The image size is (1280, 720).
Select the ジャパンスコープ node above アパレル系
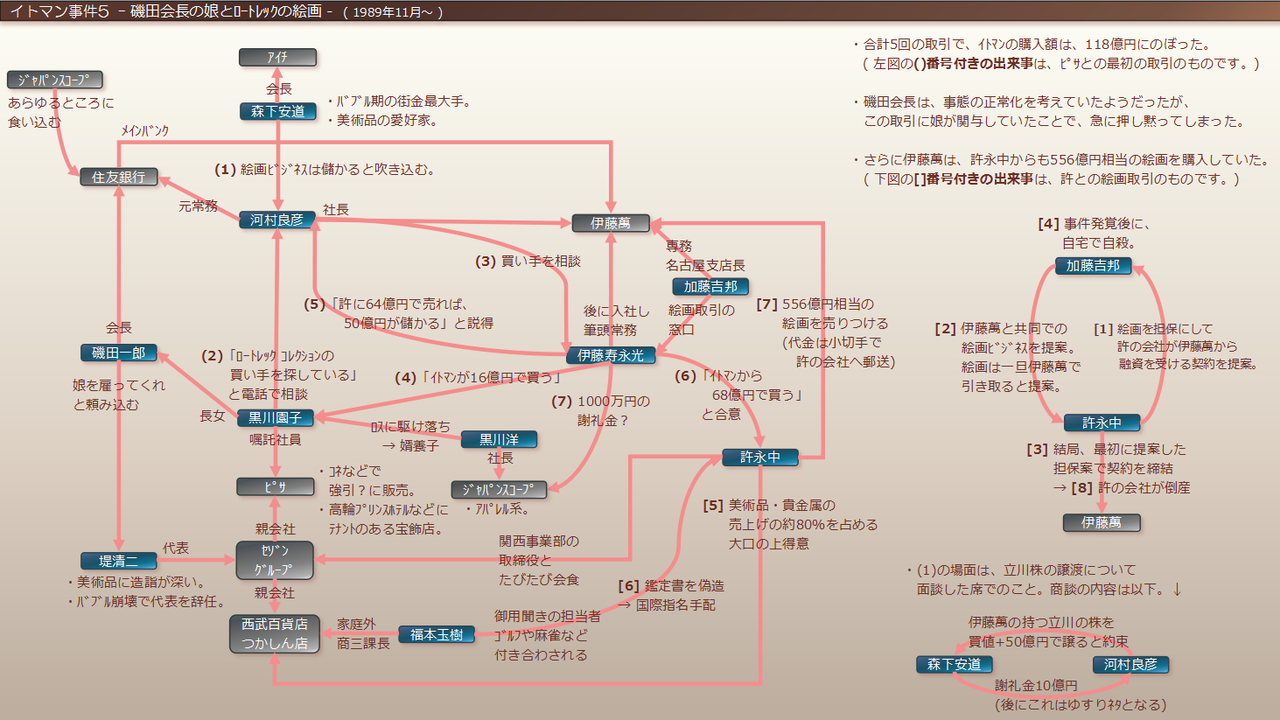coord(499,489)
